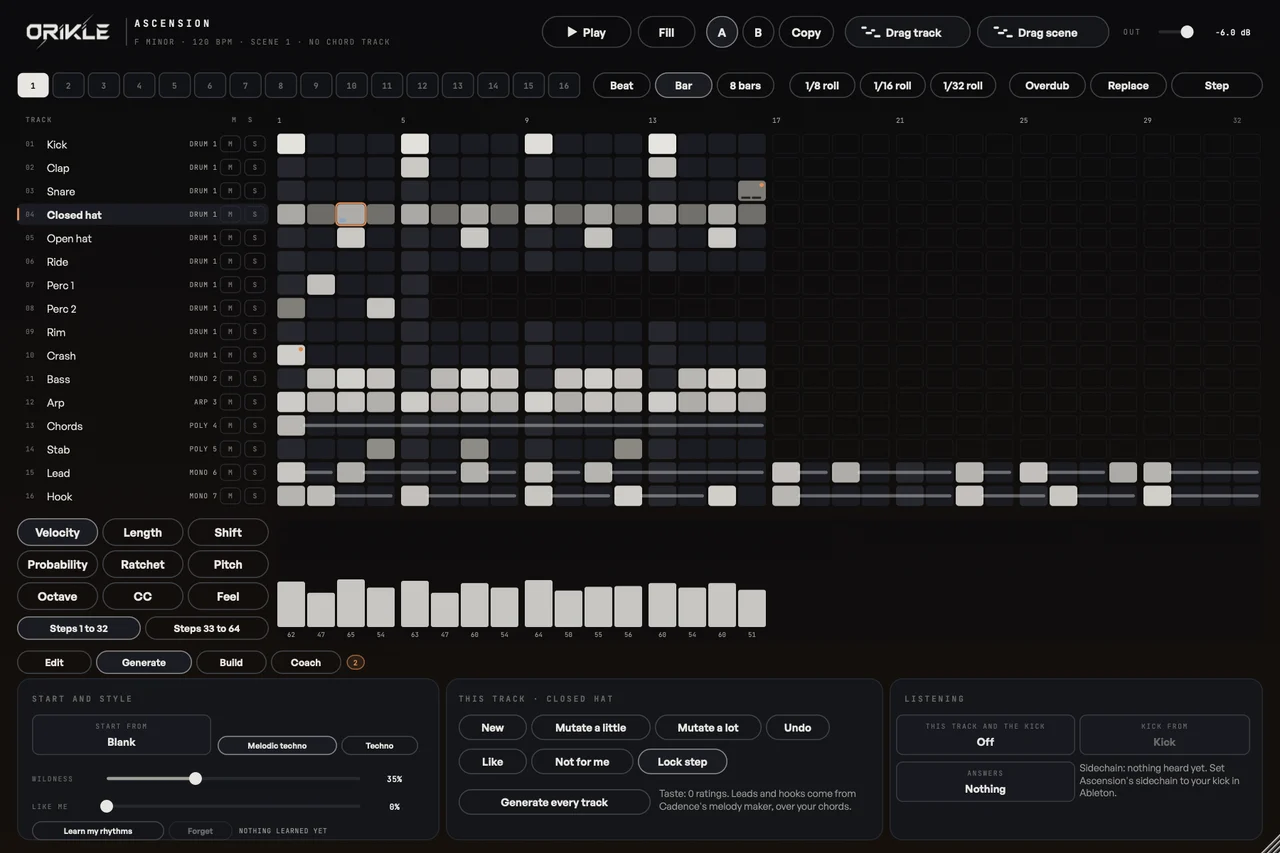Switch to pattern B

pos(758,32)
